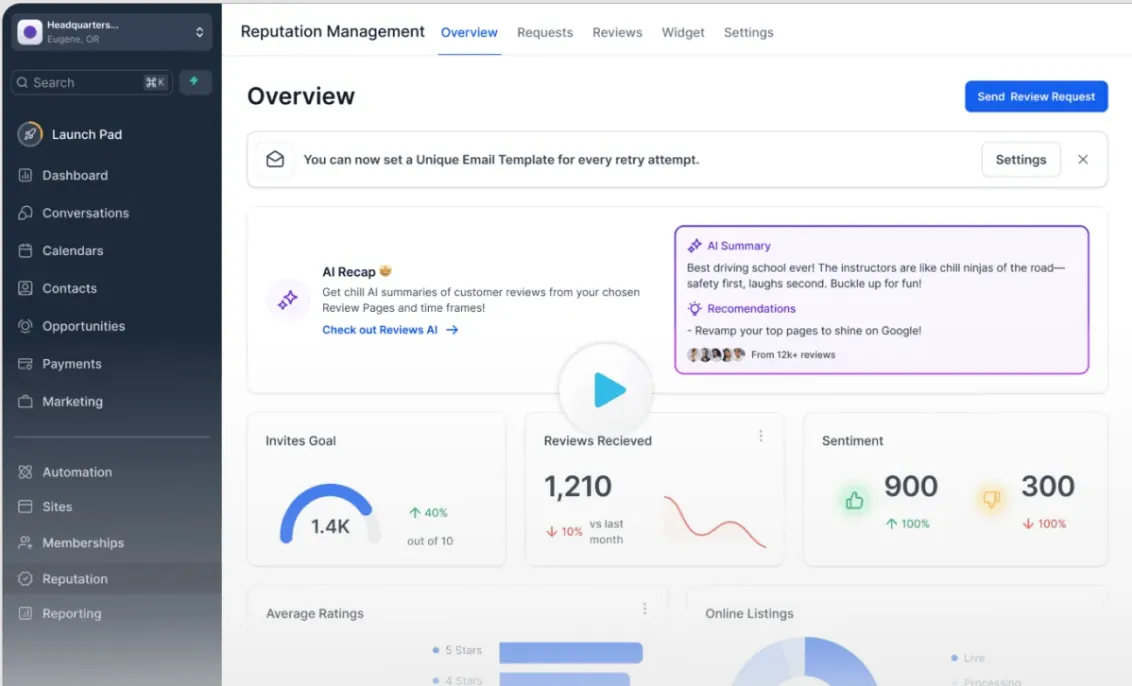Open the Reporting chart icon
This screenshot has width=1132, height=686.
point(25,613)
